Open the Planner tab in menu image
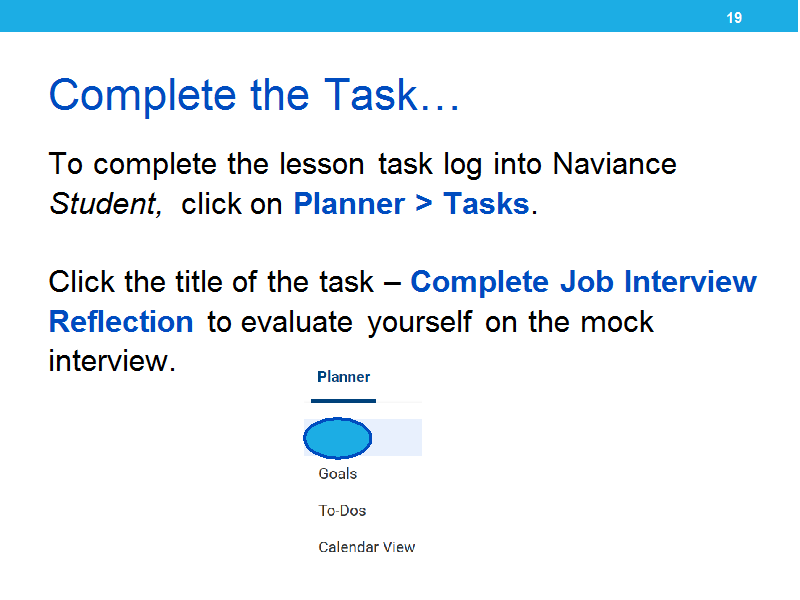 click(343, 377)
